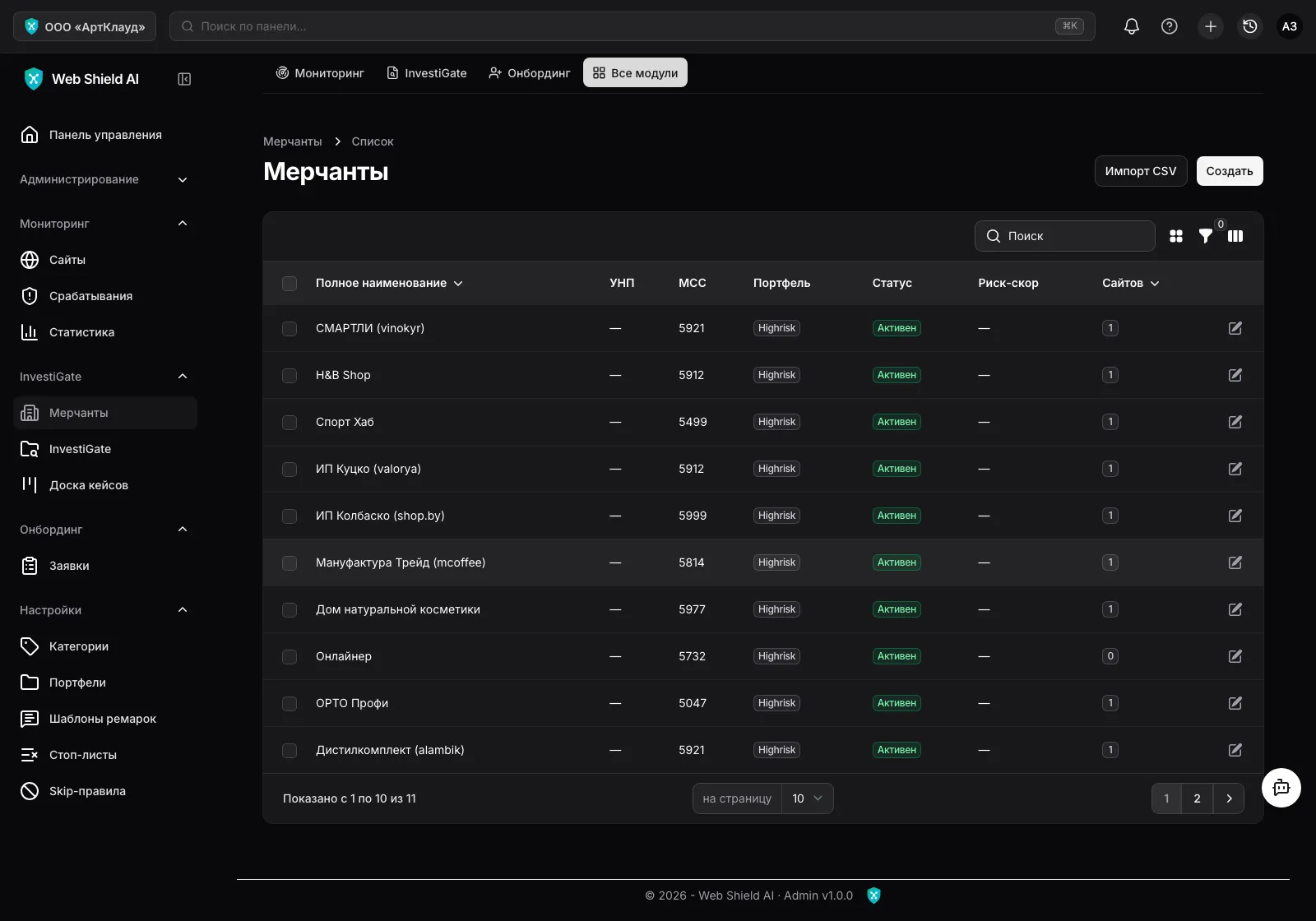Toggle column visibility icon in table toolbar
This screenshot has width=1316, height=921.
tap(1235, 236)
